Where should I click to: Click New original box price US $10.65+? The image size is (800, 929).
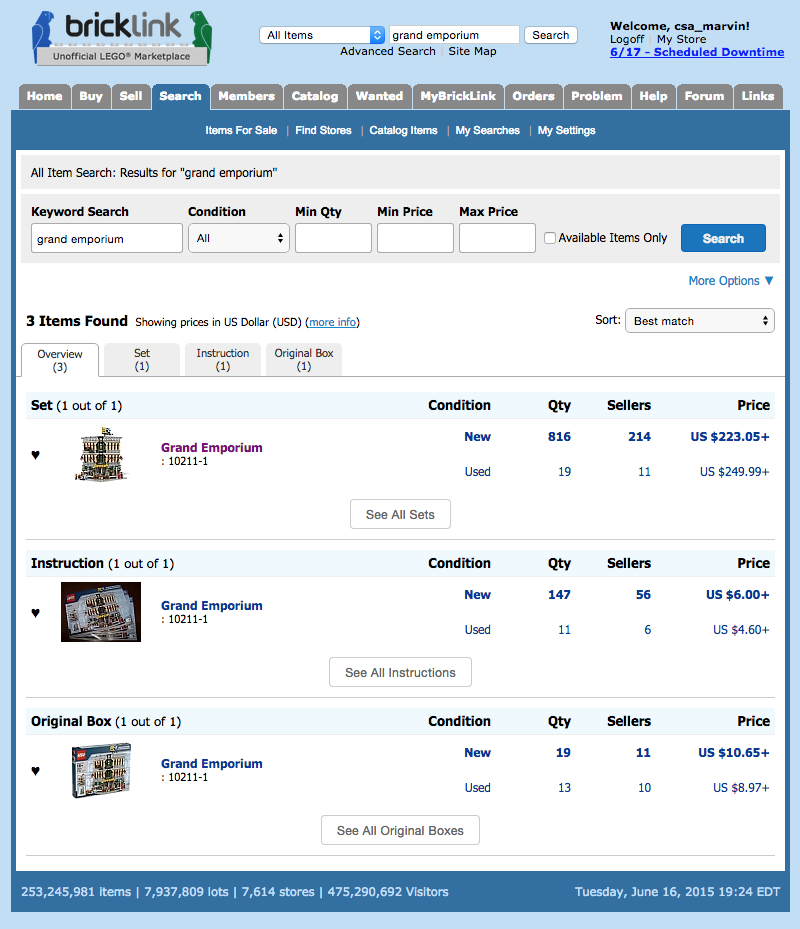point(734,752)
